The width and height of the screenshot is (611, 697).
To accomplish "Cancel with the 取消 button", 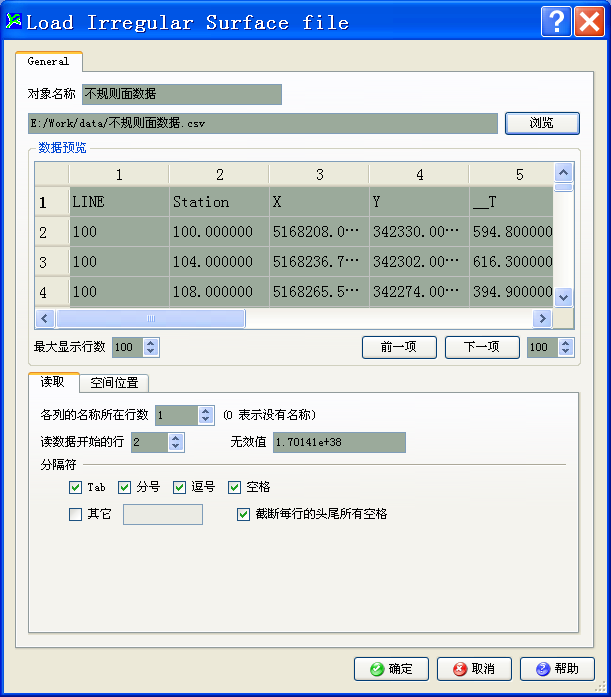I will click(x=474, y=669).
